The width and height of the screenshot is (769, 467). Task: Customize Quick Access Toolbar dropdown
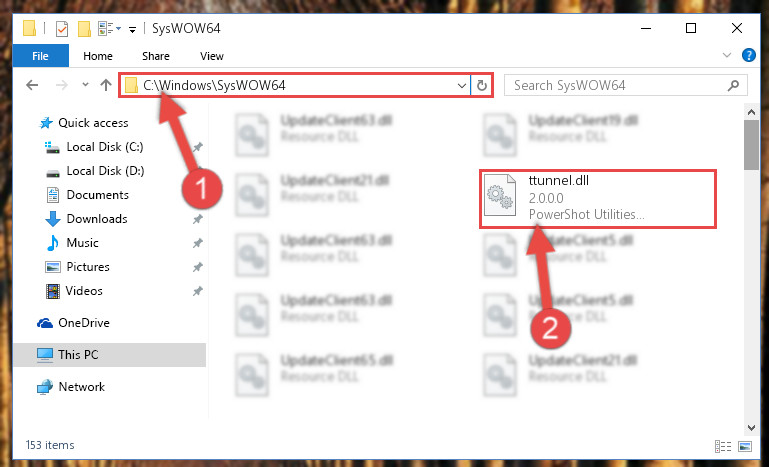132,30
